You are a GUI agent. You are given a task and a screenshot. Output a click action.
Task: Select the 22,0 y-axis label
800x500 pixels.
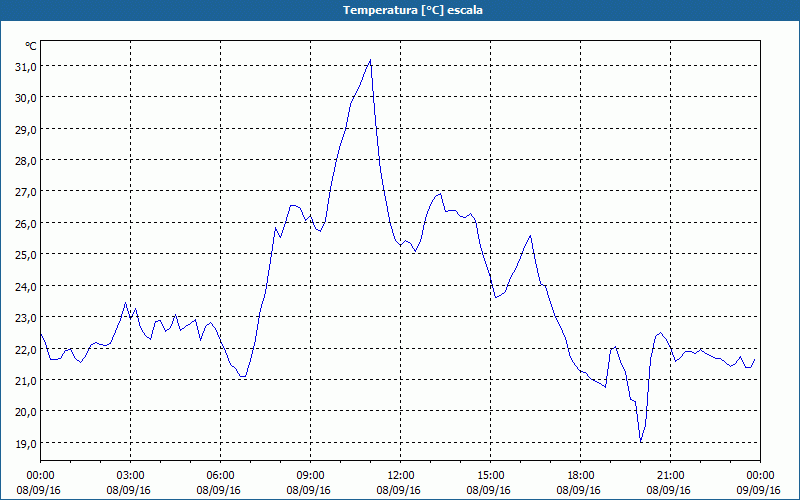point(26,349)
